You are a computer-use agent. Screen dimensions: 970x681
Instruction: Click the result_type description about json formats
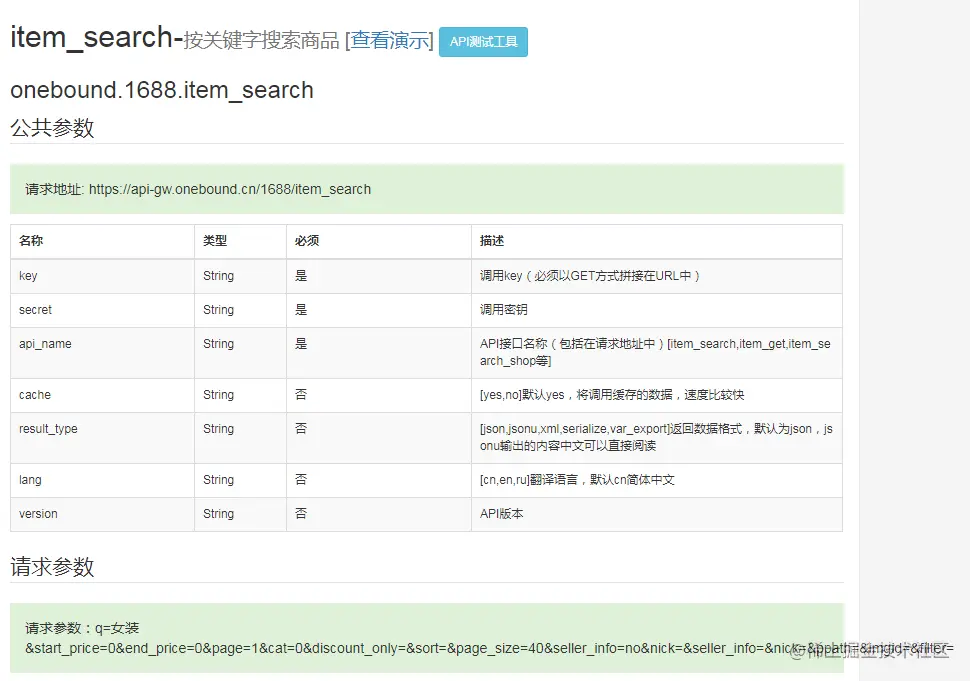point(656,437)
